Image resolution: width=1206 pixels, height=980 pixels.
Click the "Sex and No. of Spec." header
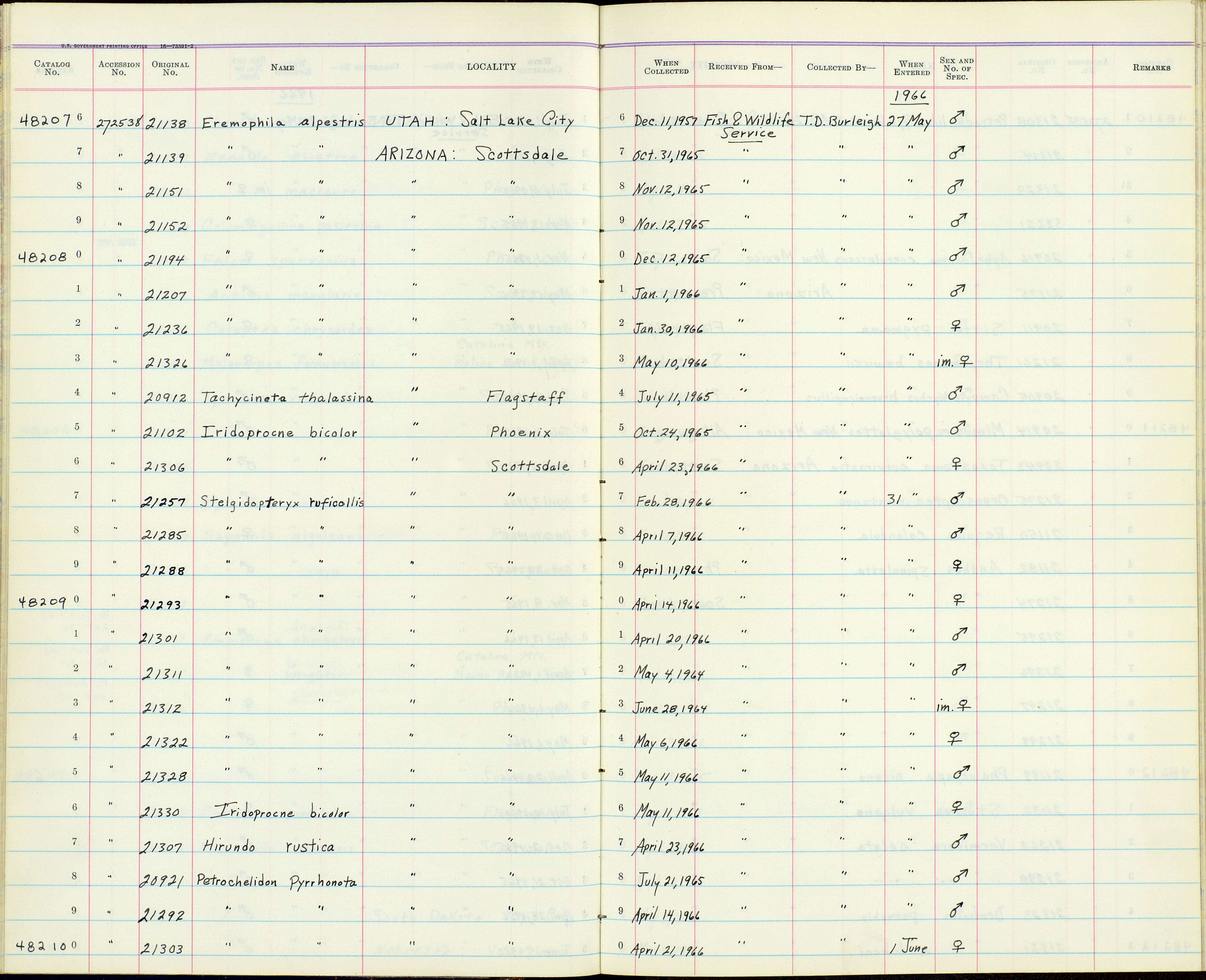957,68
